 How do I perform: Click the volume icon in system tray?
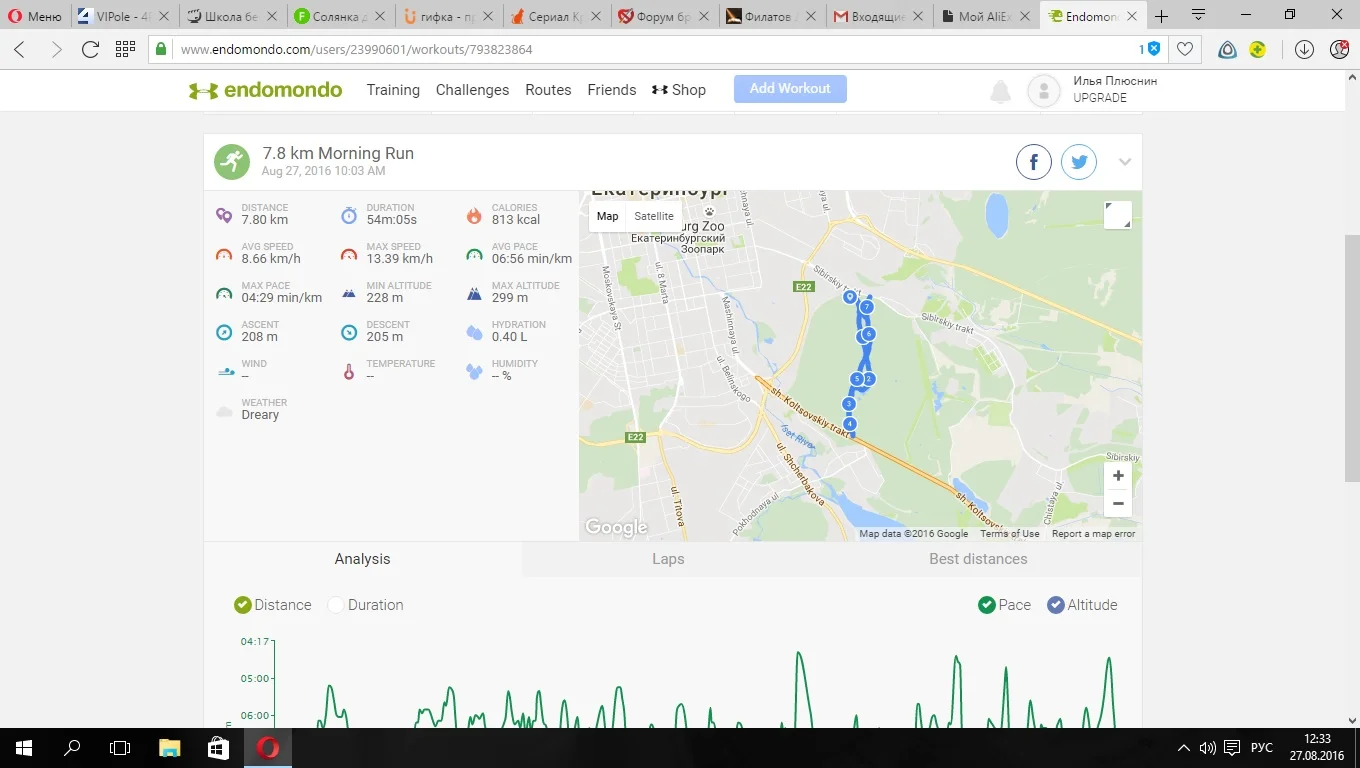coord(1208,748)
